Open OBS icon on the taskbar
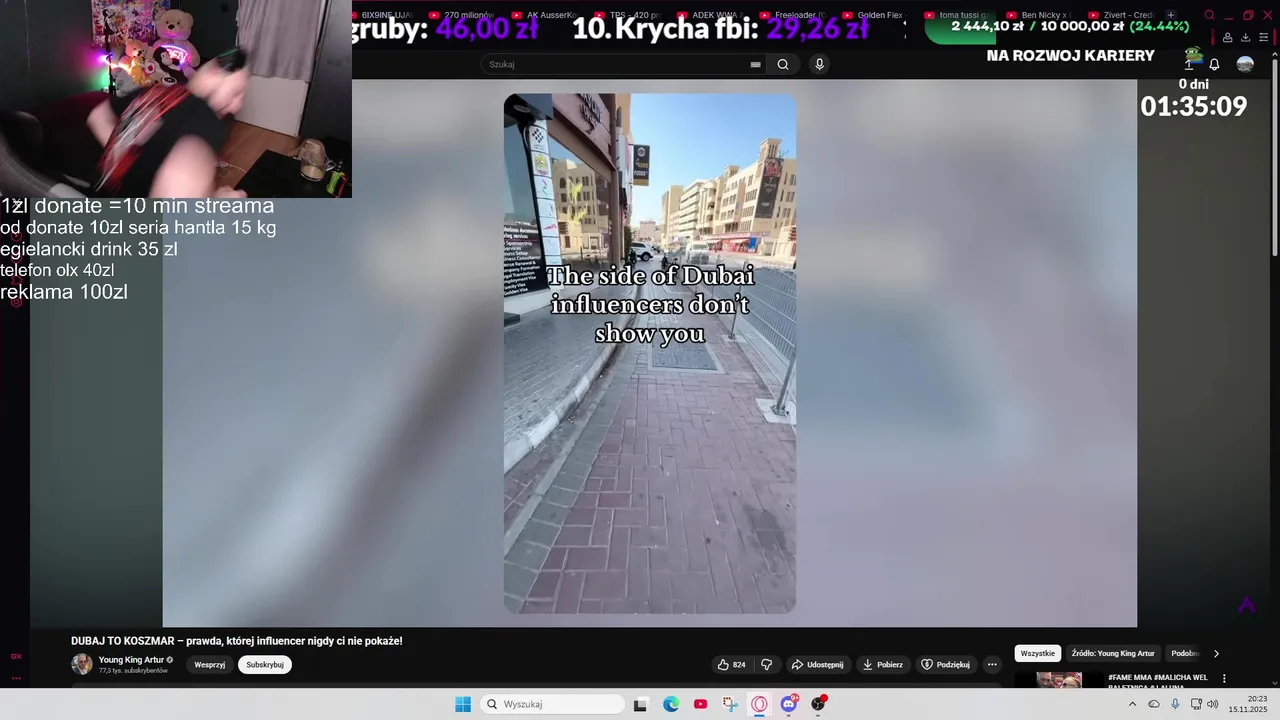Image resolution: width=1280 pixels, height=720 pixels. click(818, 704)
